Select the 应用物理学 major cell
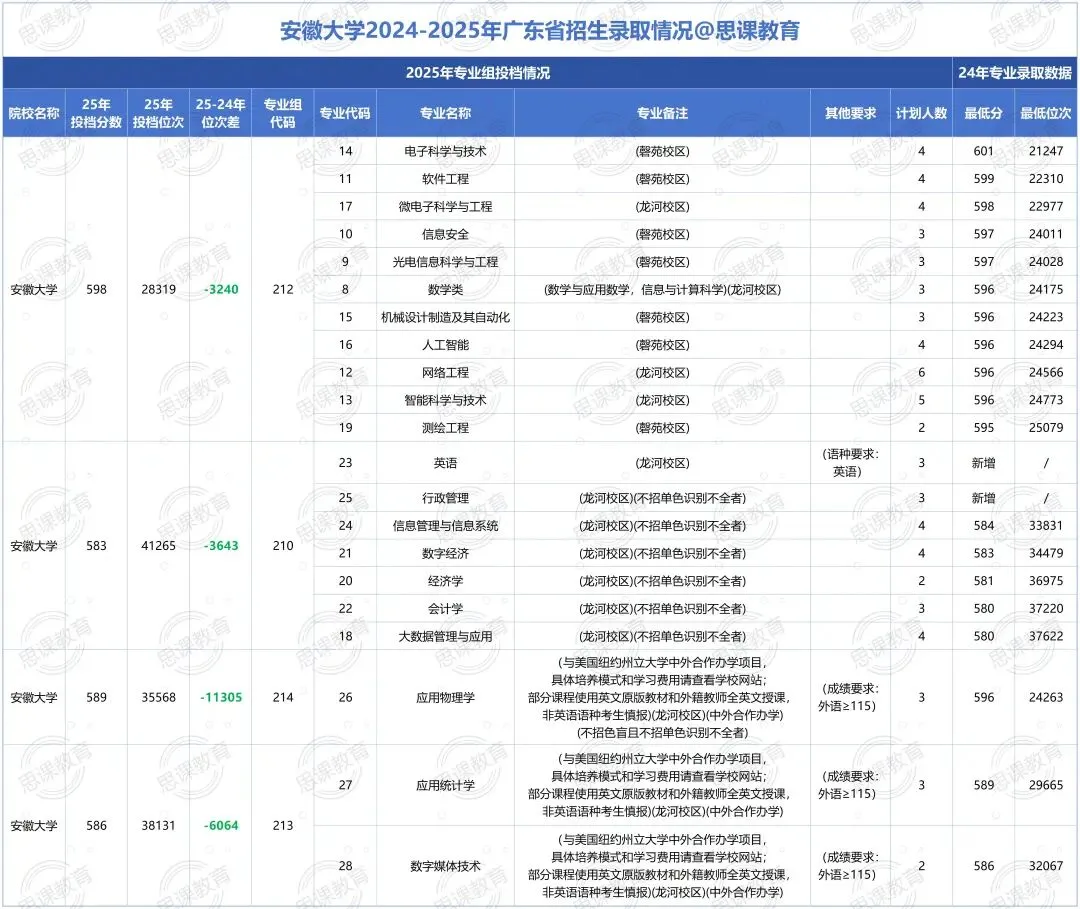Image resolution: width=1080 pixels, height=909 pixels. tap(446, 698)
